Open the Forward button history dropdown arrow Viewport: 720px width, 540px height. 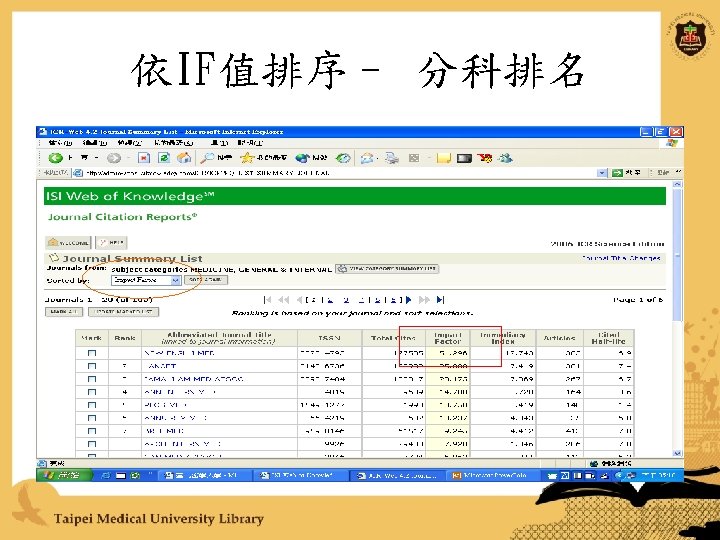[128, 158]
